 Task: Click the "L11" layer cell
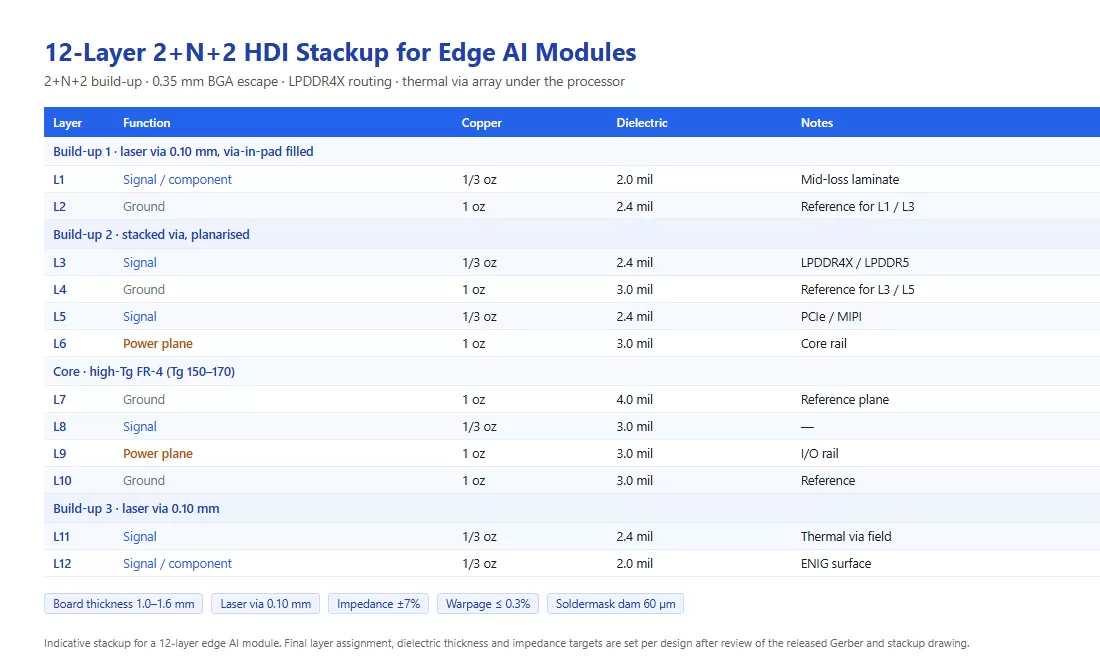[62, 537]
